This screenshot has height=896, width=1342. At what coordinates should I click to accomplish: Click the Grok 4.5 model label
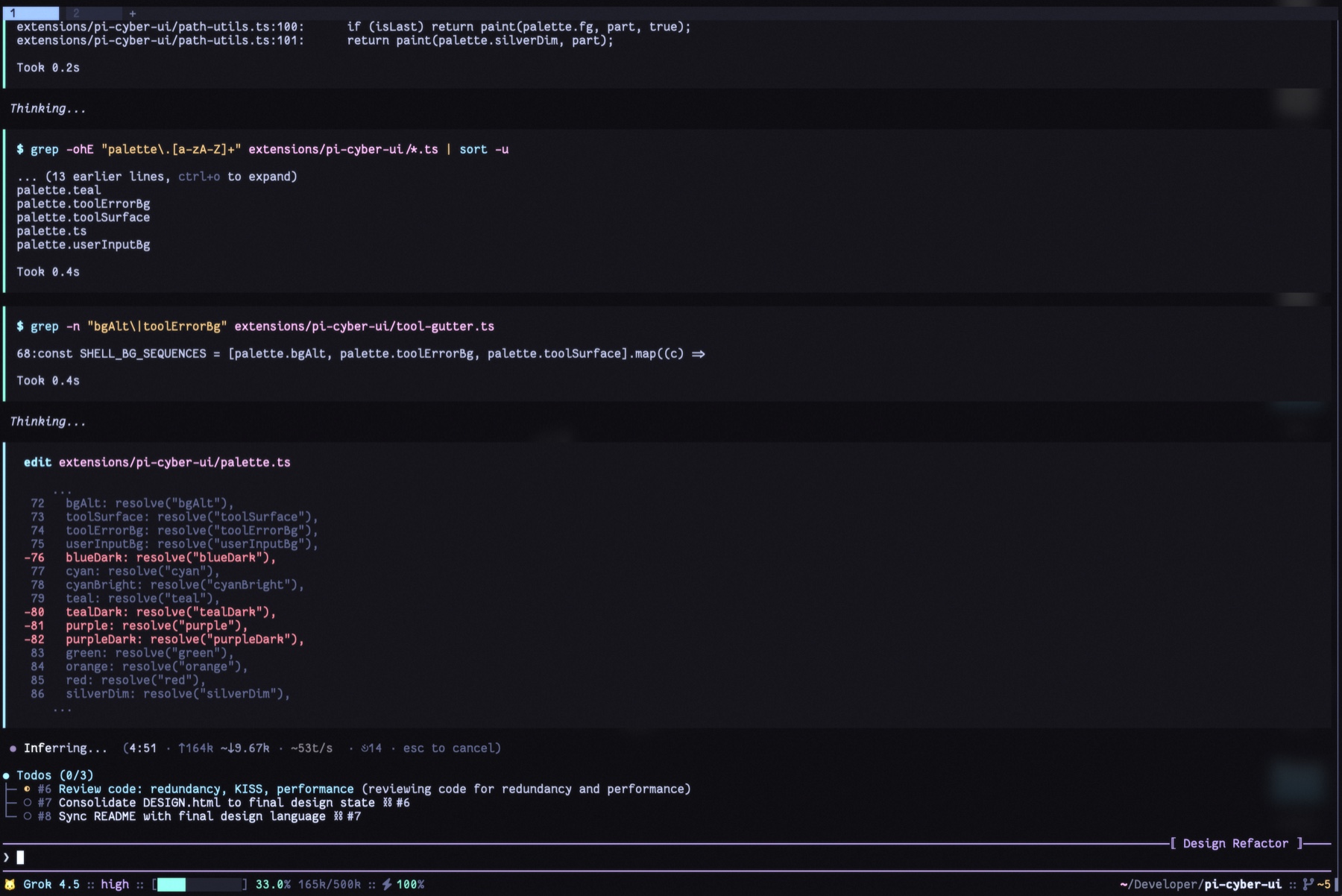pyautogui.click(x=51, y=884)
